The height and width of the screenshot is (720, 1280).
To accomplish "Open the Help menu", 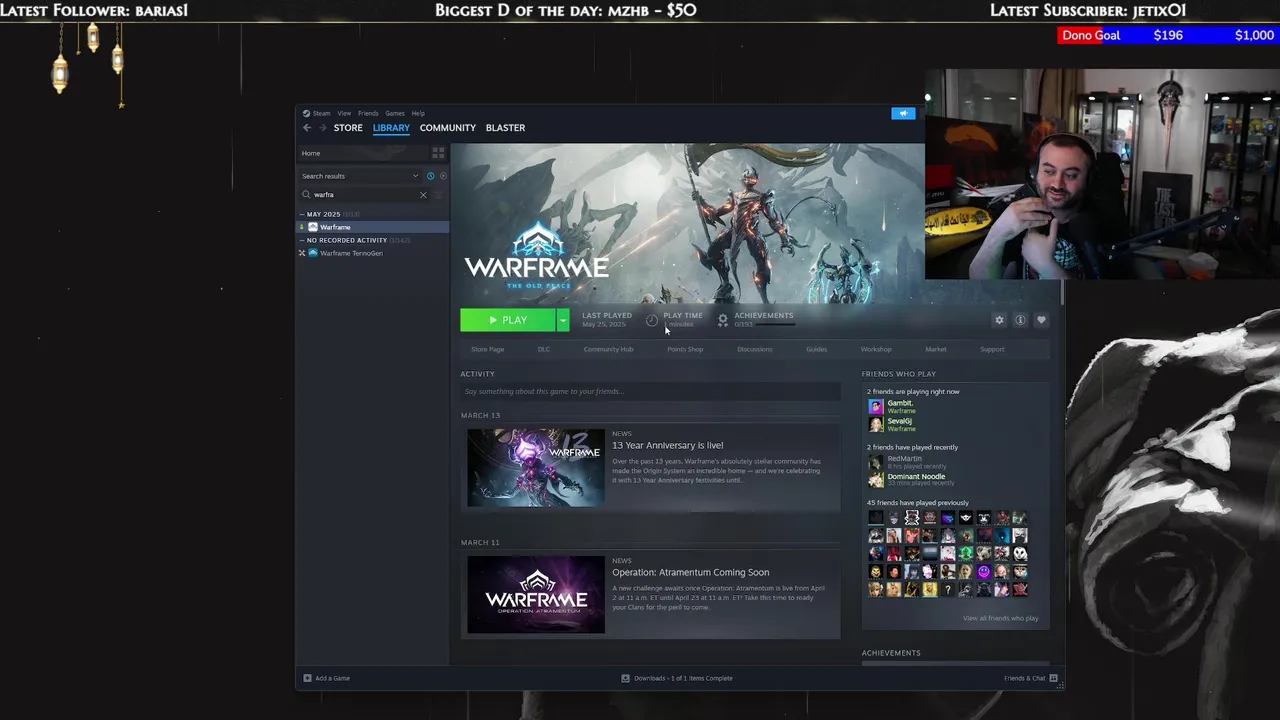I will 418,113.
